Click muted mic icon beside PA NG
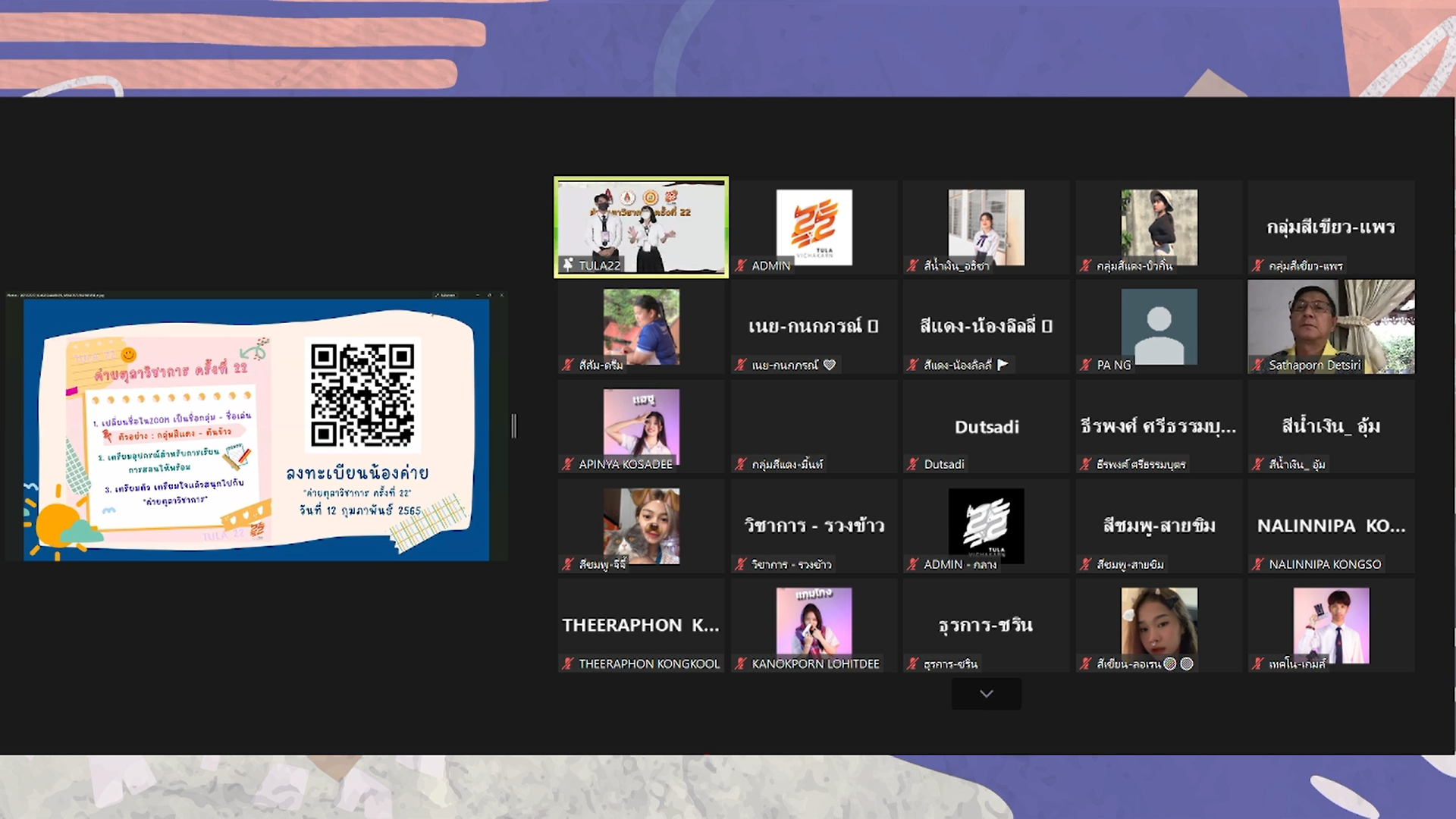The height and width of the screenshot is (819, 1456). 1086,365
